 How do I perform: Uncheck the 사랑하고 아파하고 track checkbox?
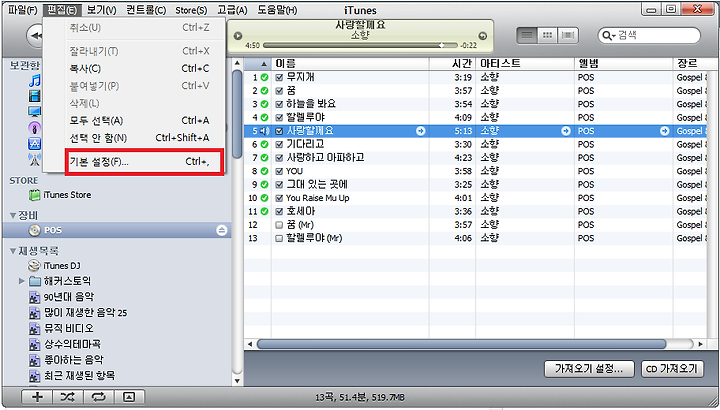279,158
